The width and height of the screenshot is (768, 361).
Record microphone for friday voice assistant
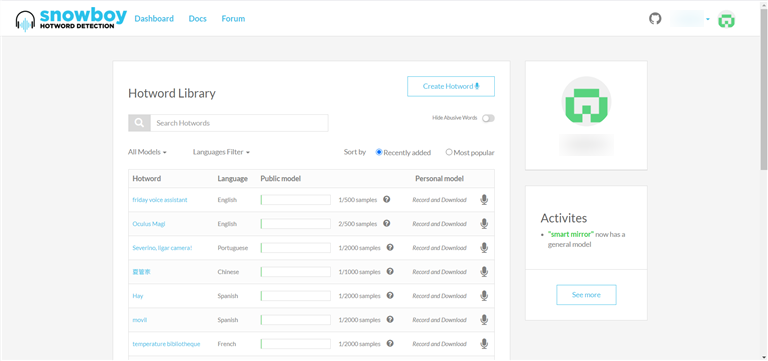[484, 200]
